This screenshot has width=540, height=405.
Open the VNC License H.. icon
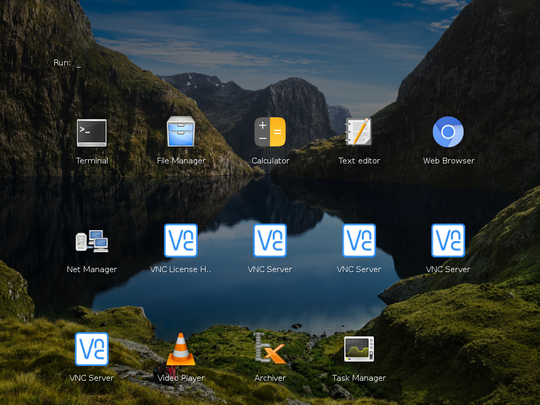pyautogui.click(x=181, y=240)
